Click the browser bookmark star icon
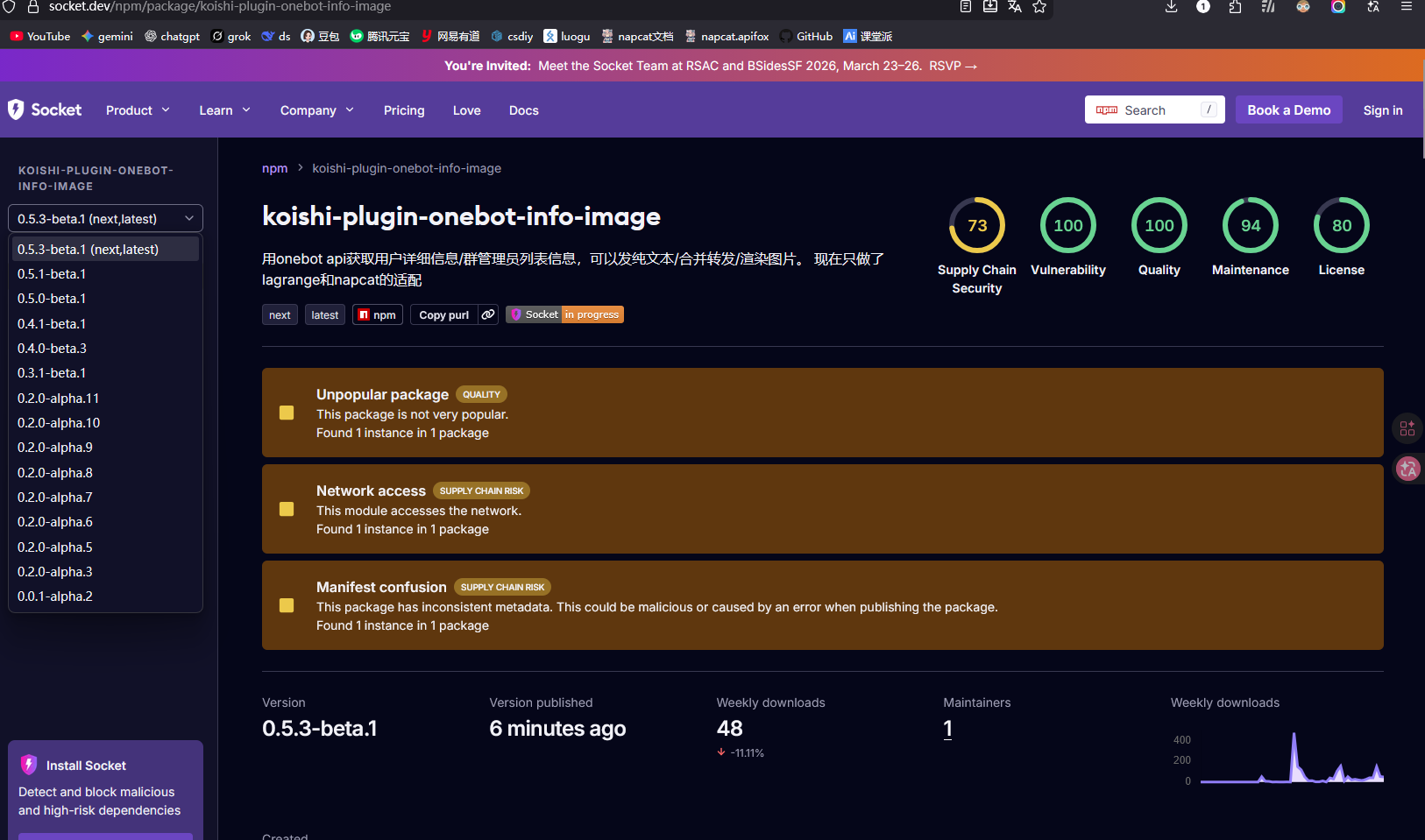Image resolution: width=1425 pixels, height=840 pixels. pyautogui.click(x=1039, y=7)
